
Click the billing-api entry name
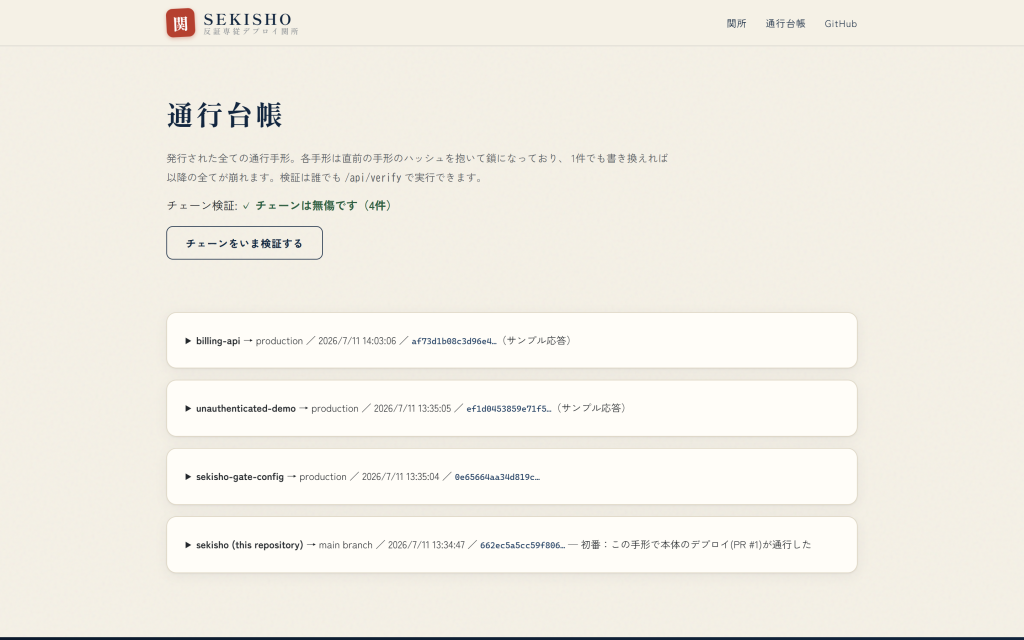pos(218,341)
